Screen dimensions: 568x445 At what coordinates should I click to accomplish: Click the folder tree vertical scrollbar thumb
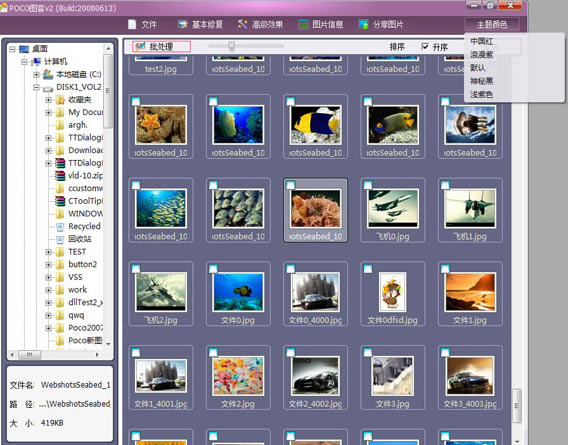pyautogui.click(x=108, y=91)
